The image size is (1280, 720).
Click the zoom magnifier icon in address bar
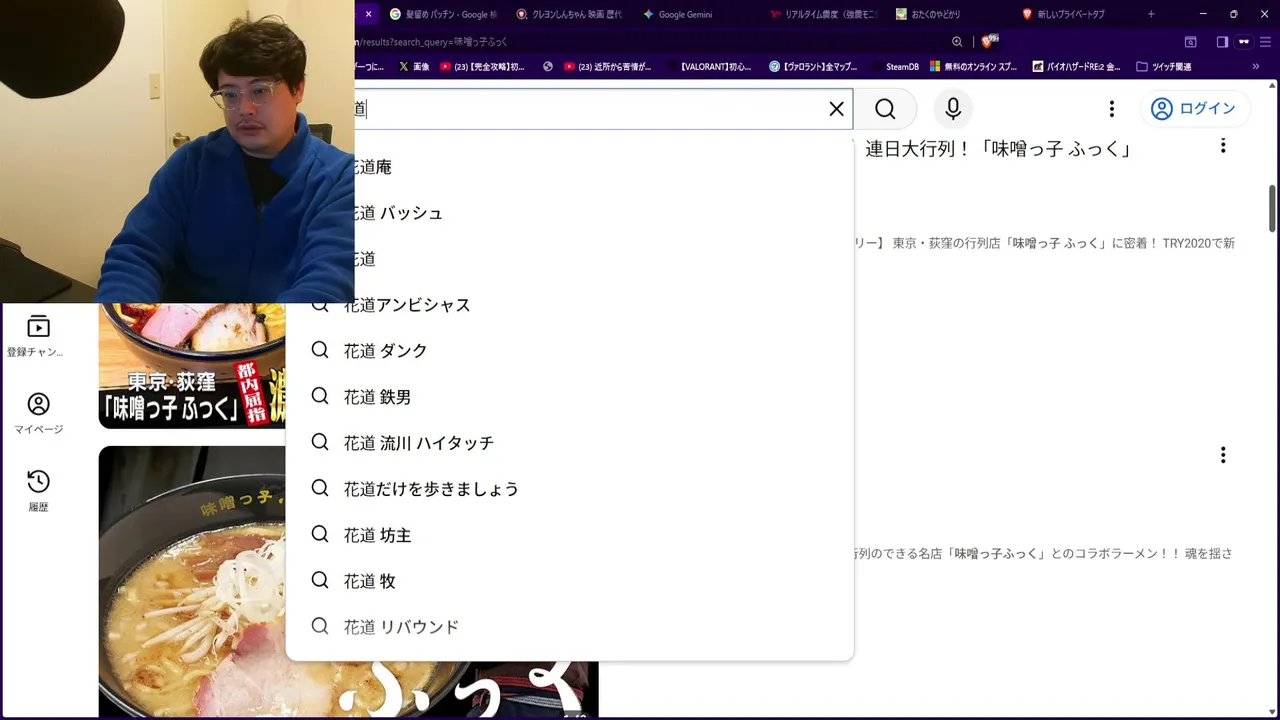pos(957,42)
